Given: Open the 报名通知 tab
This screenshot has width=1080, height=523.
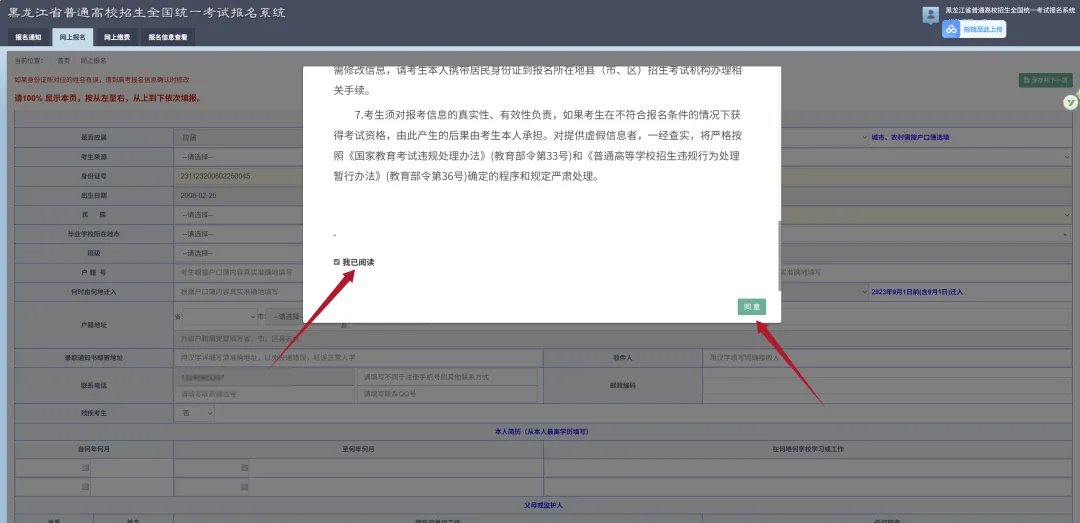Looking at the screenshot, I should [x=28, y=38].
